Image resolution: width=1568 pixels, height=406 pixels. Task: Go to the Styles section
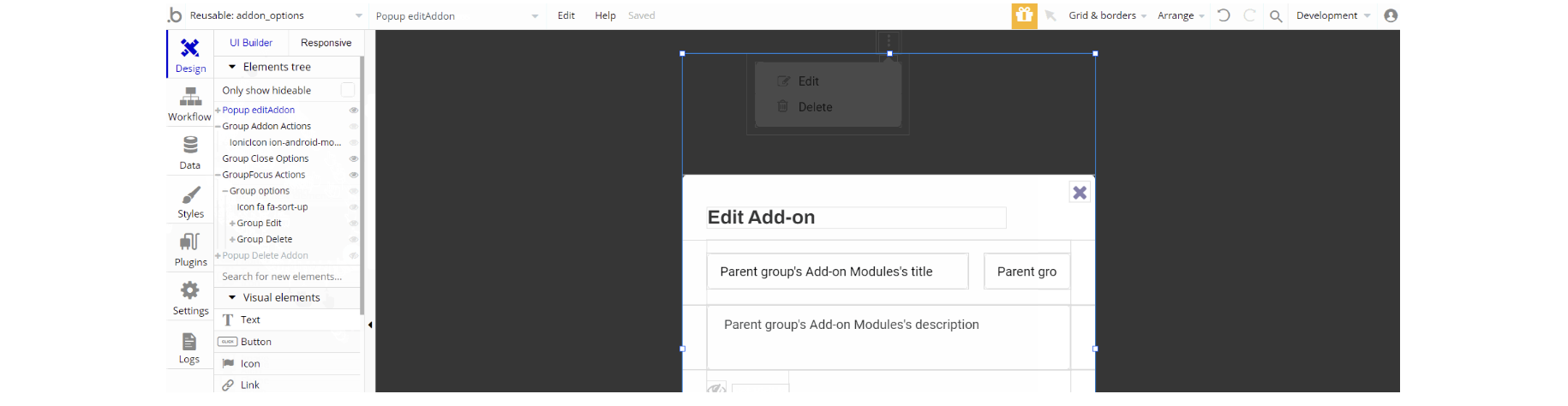190,200
